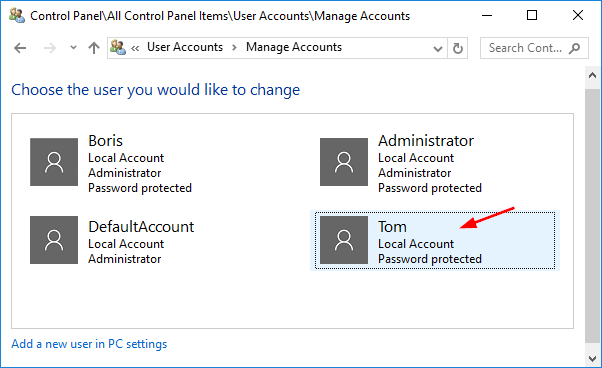Click the scrollbar down arrow
This screenshot has height=368, width=602.
pos(592,359)
